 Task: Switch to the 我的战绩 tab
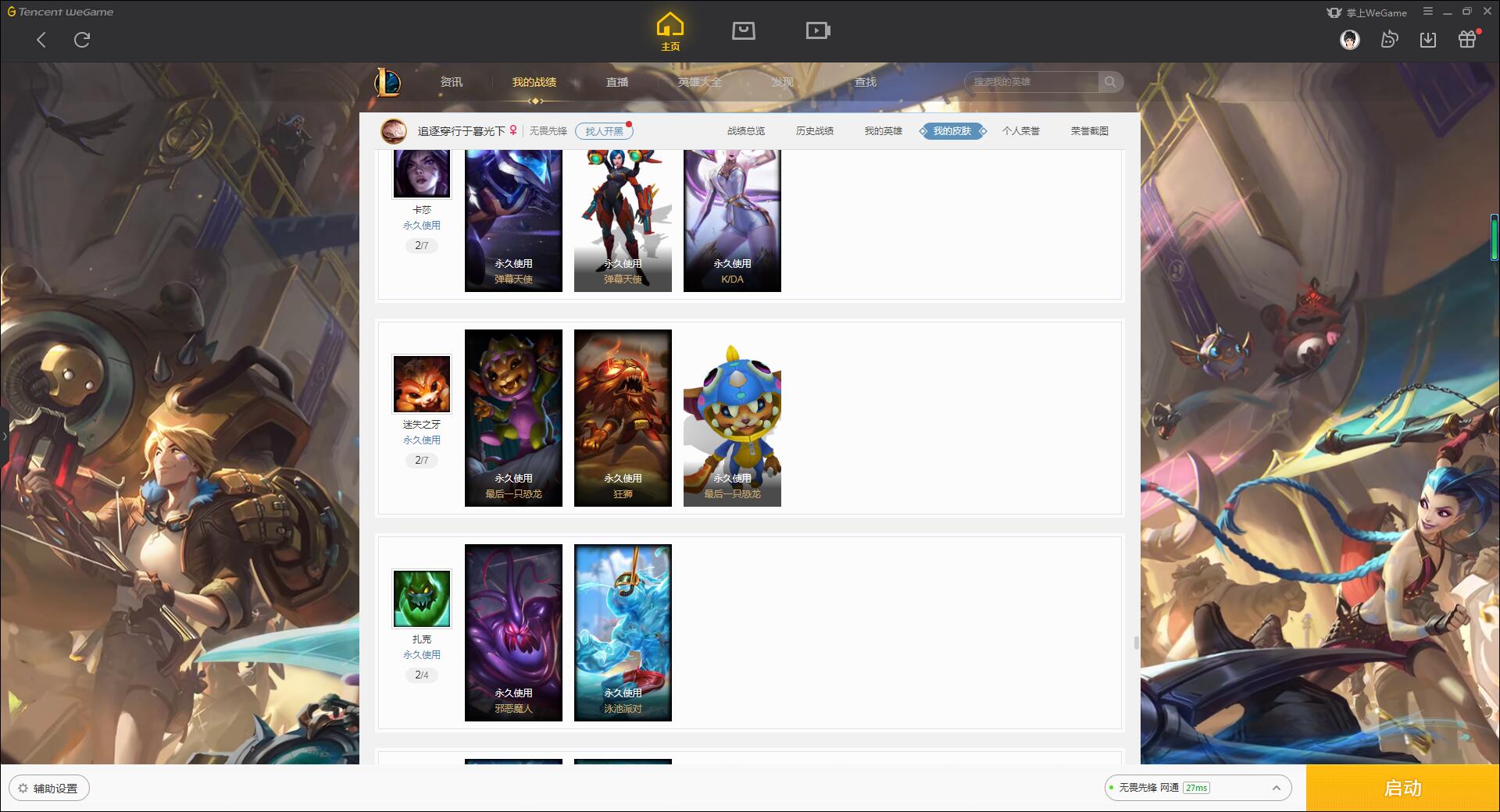click(x=534, y=82)
